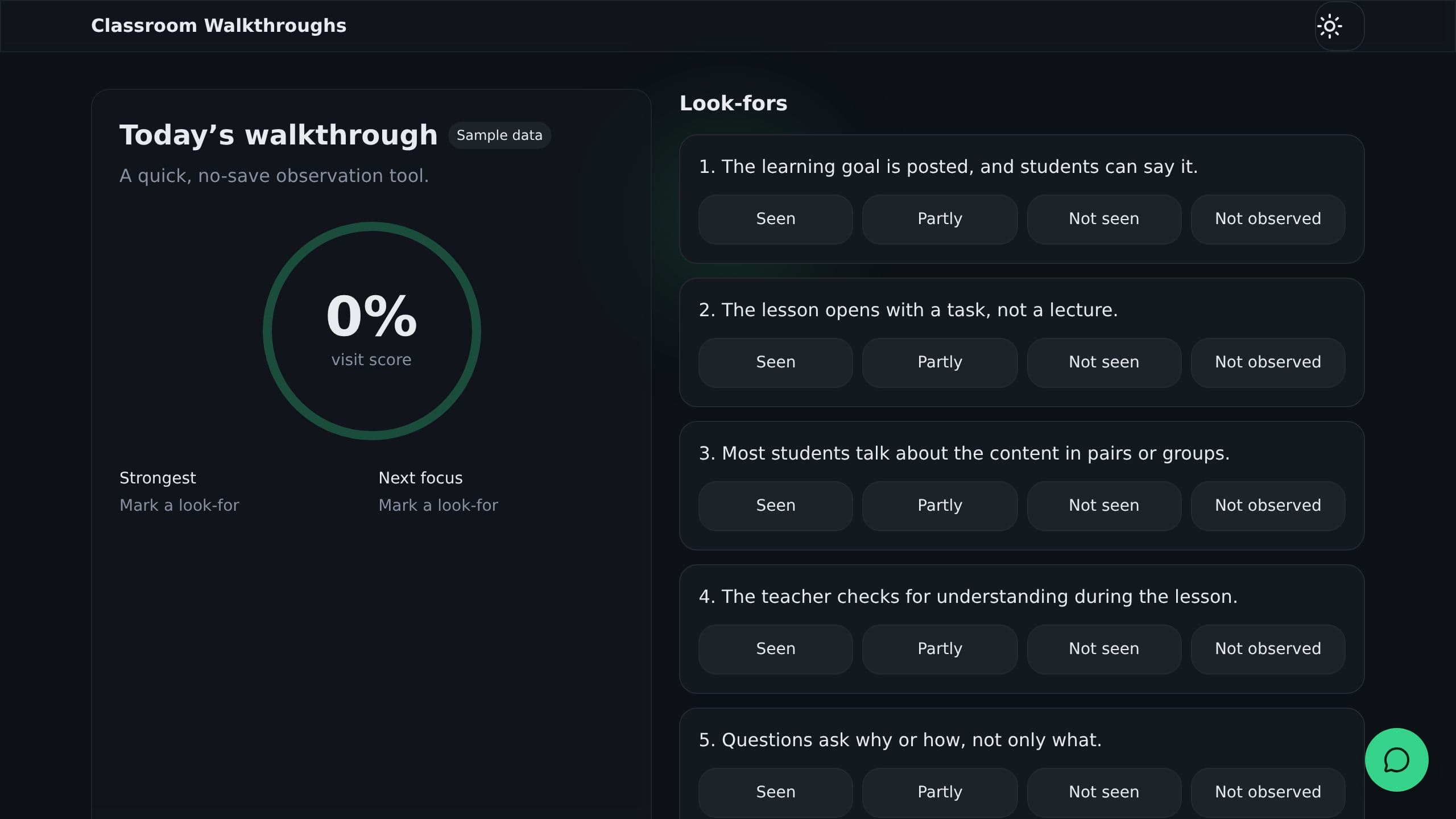Select Seen for lesson opens with a task
The image size is (1456, 819).
(775, 362)
